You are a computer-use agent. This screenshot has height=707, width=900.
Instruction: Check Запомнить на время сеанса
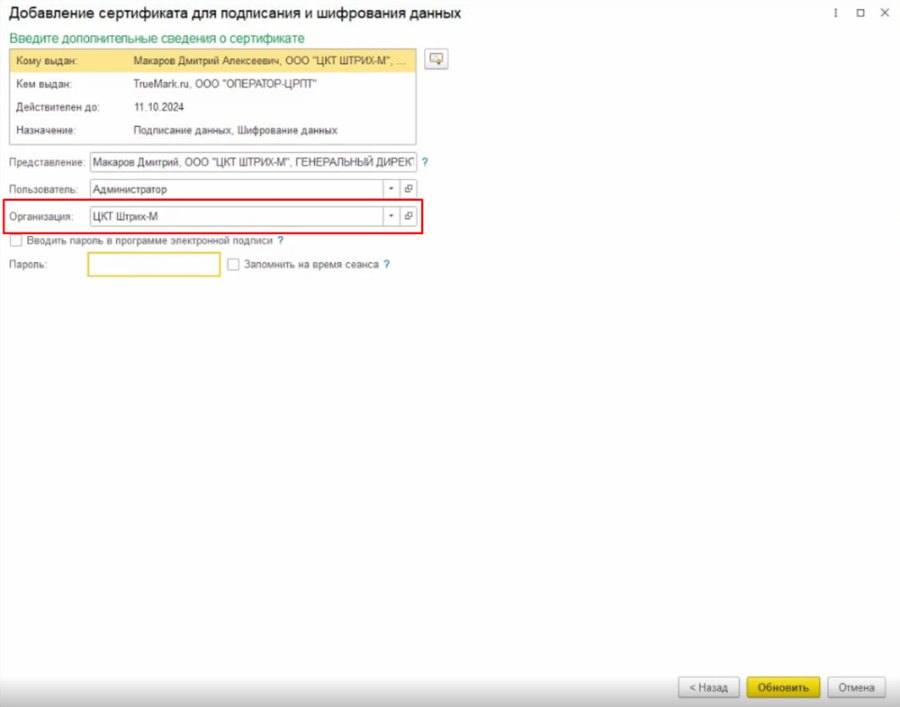coord(233,265)
